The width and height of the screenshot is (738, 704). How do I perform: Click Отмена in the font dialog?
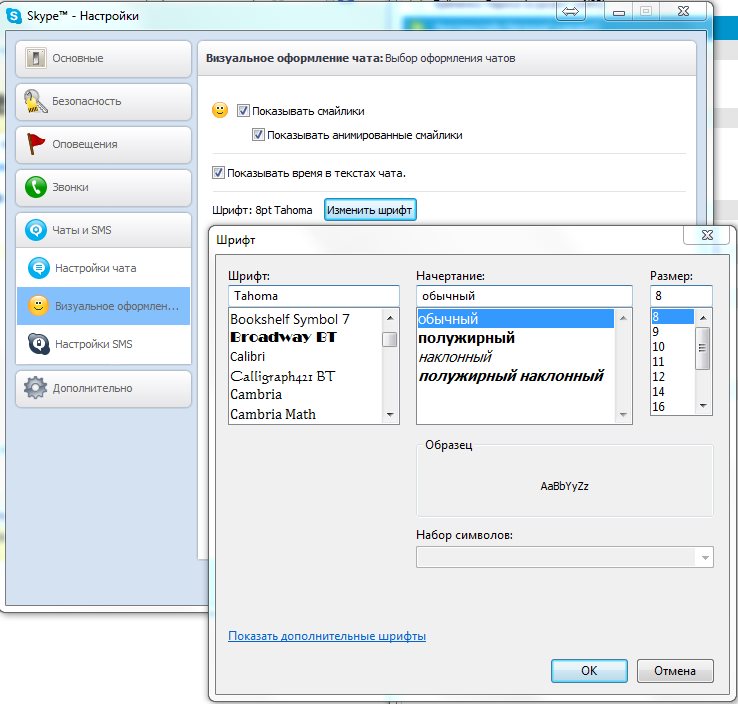675,671
